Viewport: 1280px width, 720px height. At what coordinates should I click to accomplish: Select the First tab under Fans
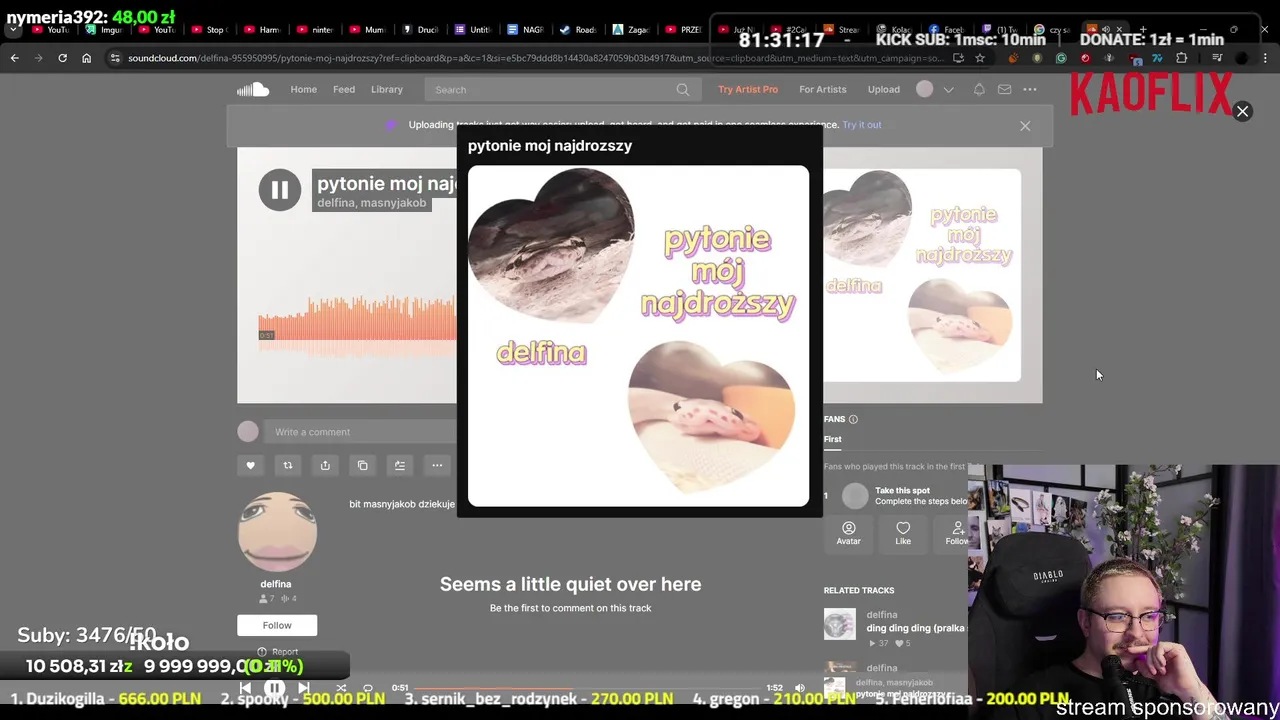pos(832,440)
